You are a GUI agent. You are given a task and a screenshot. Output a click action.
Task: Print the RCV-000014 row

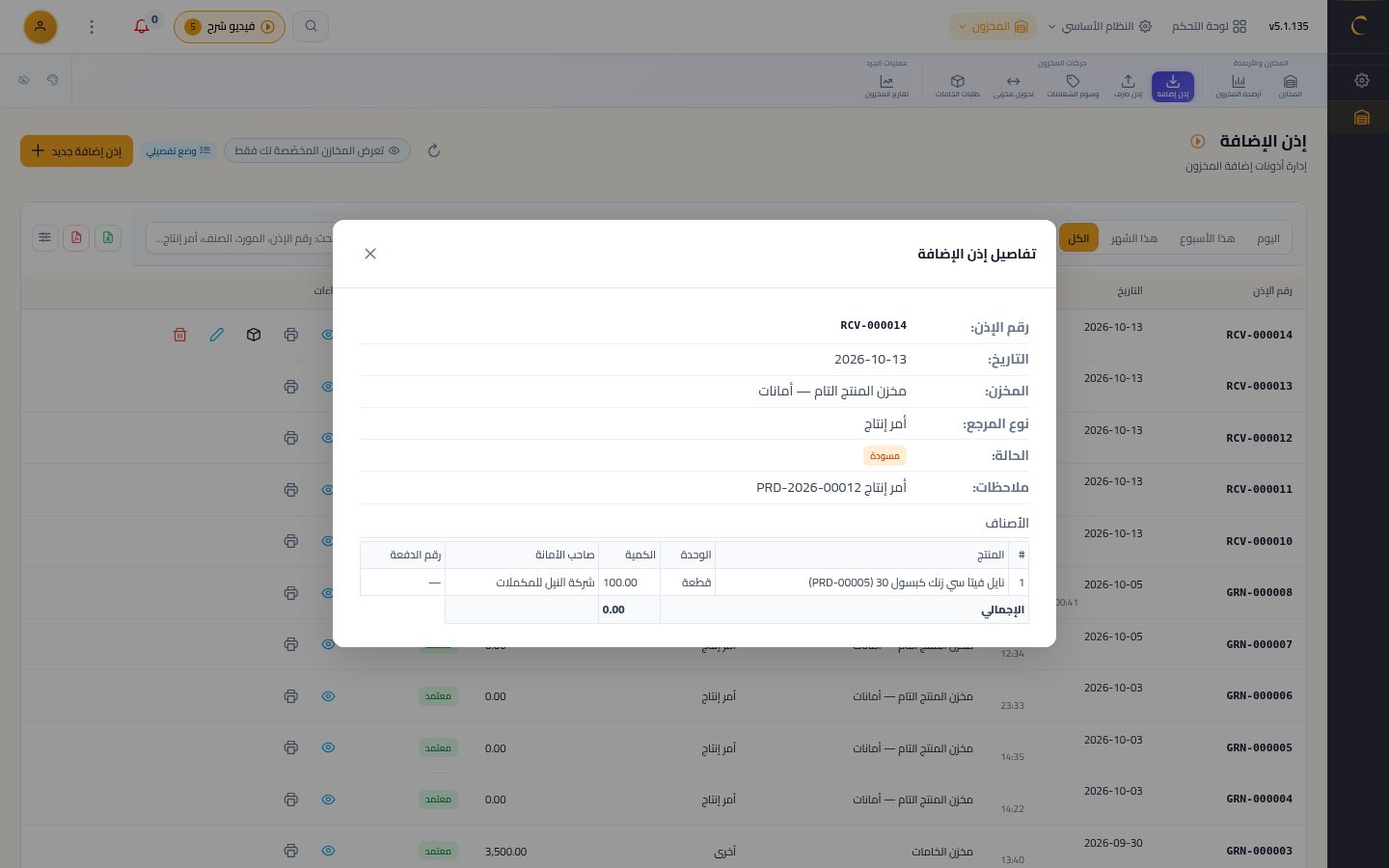291,335
